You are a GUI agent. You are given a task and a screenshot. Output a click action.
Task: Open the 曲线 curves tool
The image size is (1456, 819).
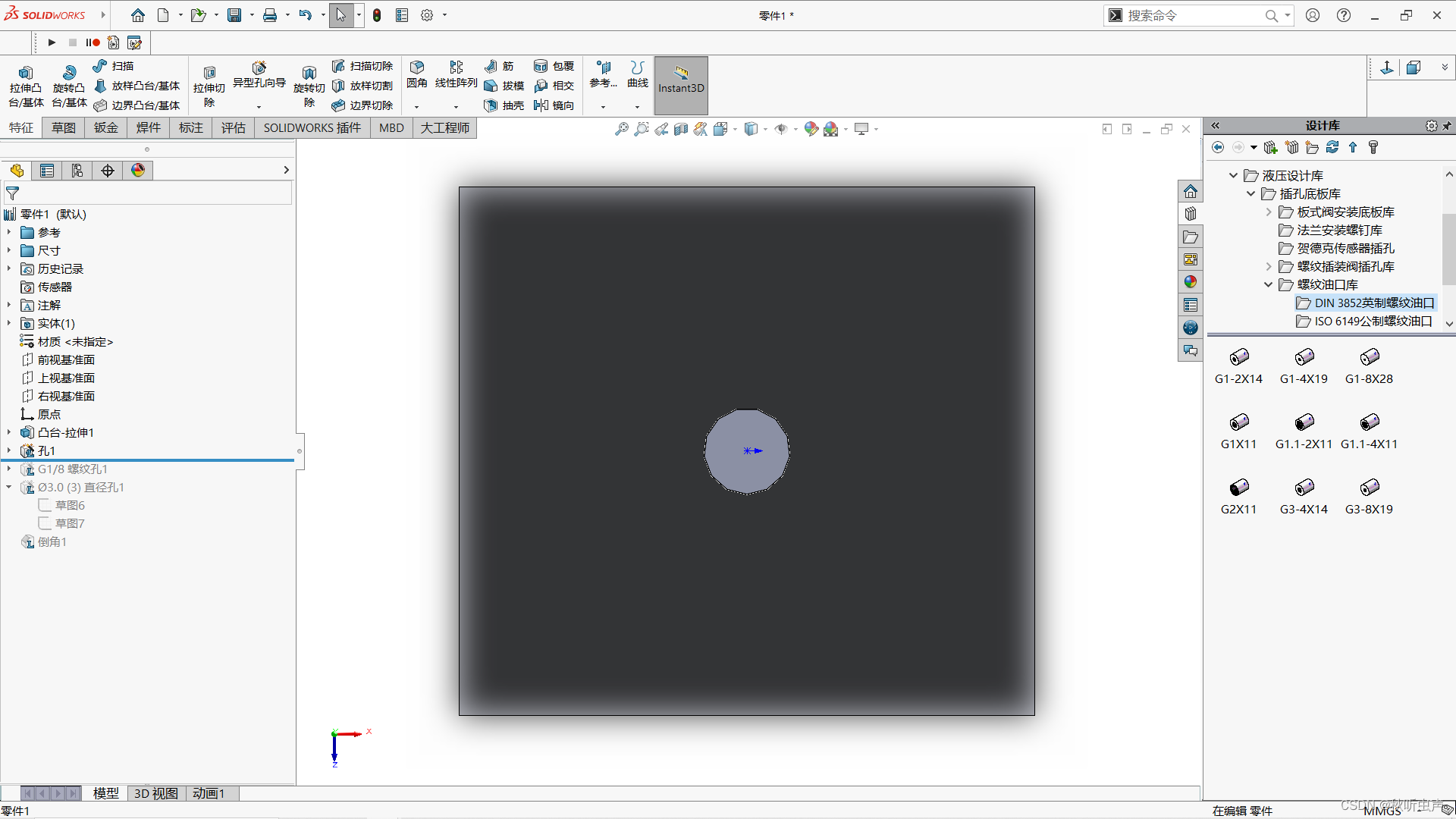coord(638,74)
